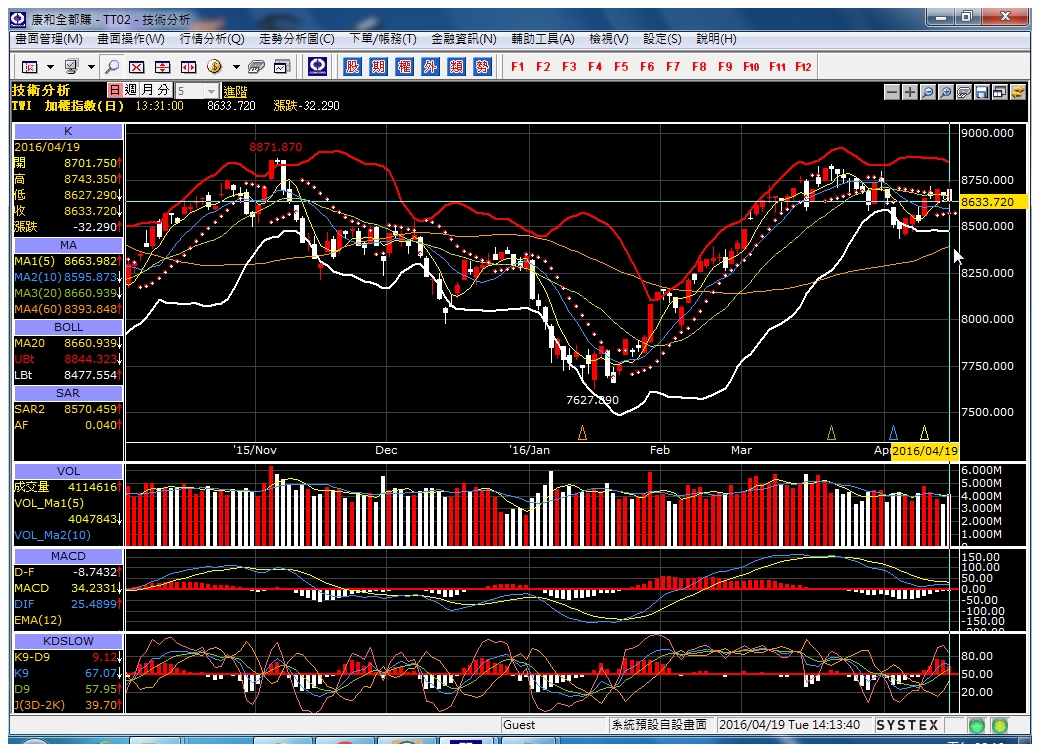The width and height of the screenshot is (1040, 744).
Task: Click the 7627.890 low price label
Action: coord(592,400)
